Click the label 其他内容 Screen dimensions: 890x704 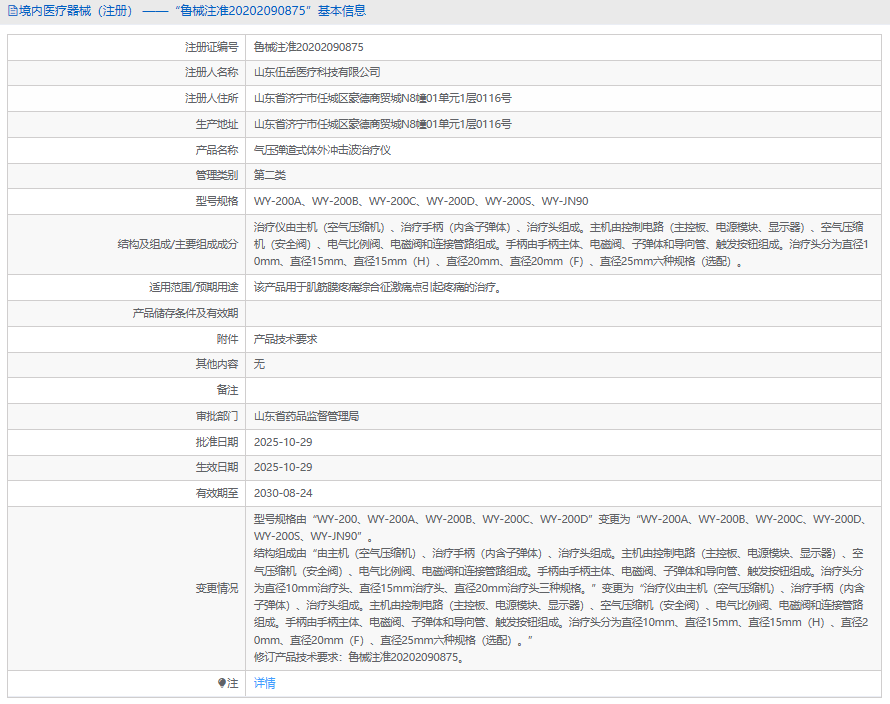tap(217, 364)
